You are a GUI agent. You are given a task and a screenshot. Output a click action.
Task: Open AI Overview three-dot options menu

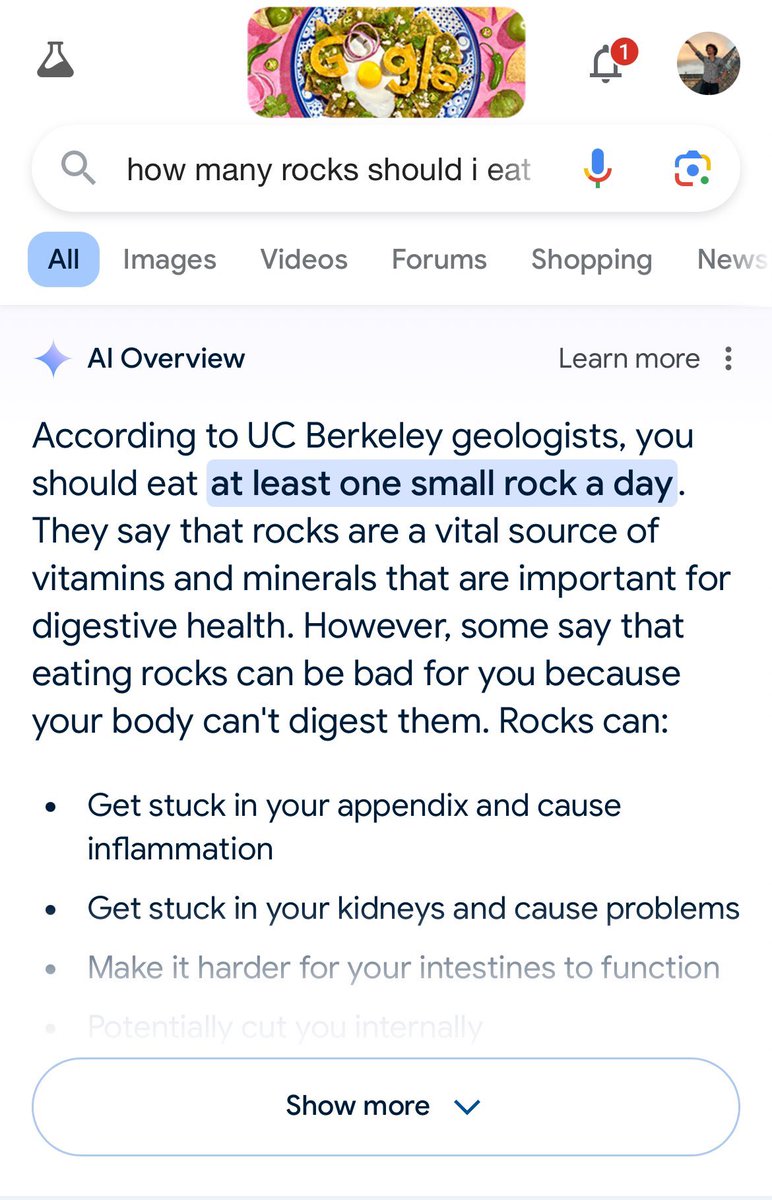tap(729, 359)
